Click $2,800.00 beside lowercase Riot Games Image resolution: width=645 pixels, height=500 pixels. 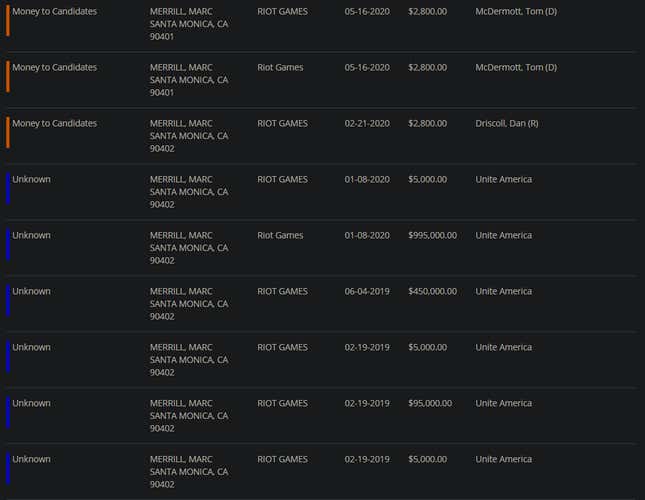tap(427, 67)
